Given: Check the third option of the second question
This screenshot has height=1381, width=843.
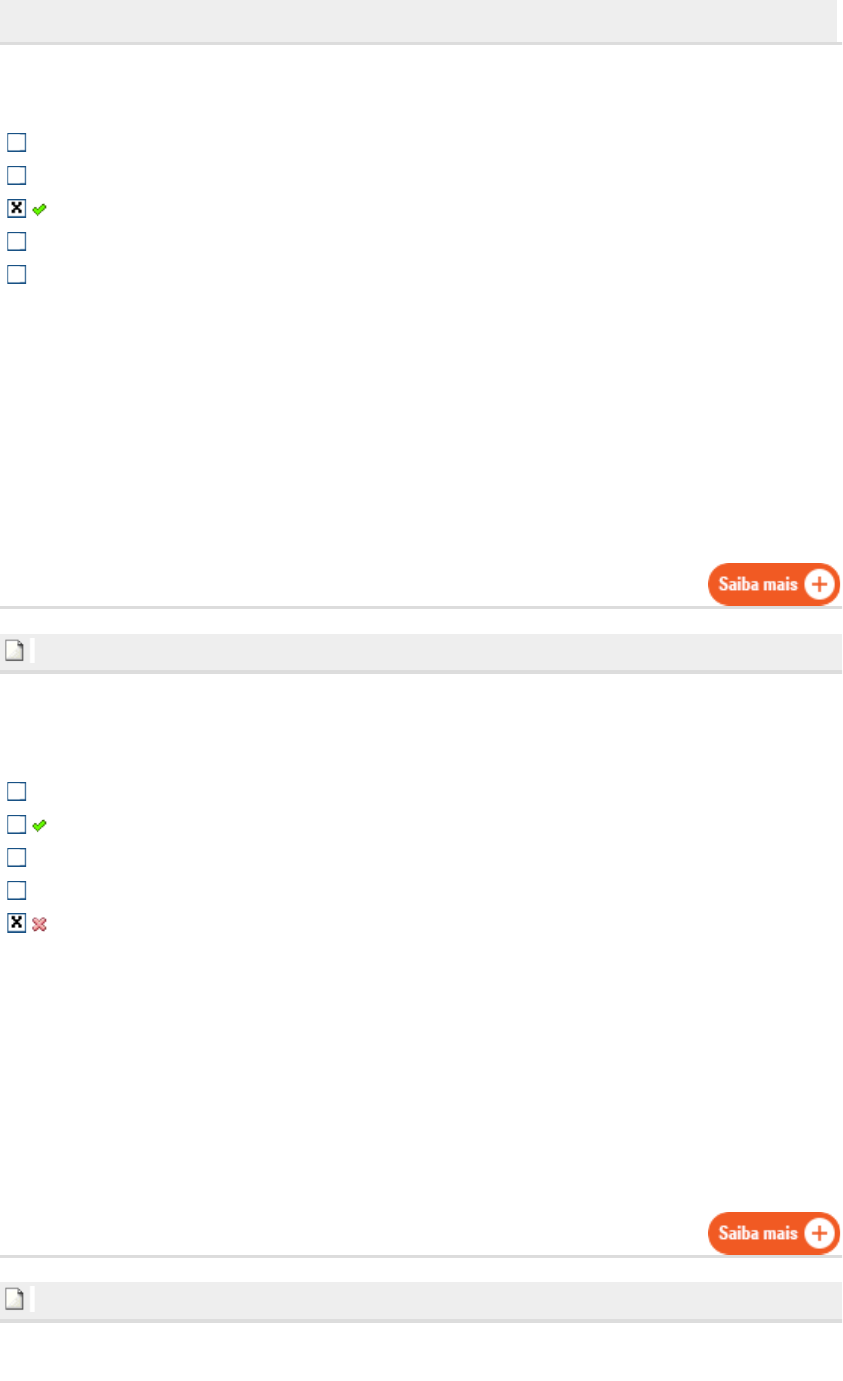Looking at the screenshot, I should pos(16,857).
